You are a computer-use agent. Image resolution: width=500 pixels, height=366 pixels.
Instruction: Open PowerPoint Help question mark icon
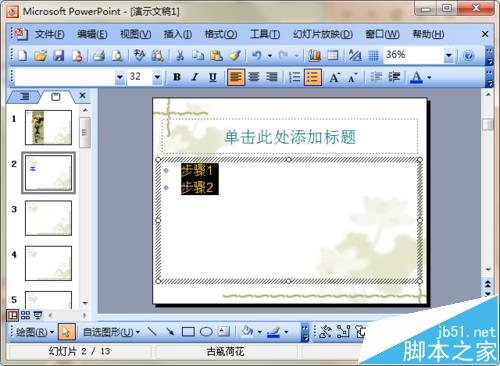pyautogui.click(x=469, y=55)
